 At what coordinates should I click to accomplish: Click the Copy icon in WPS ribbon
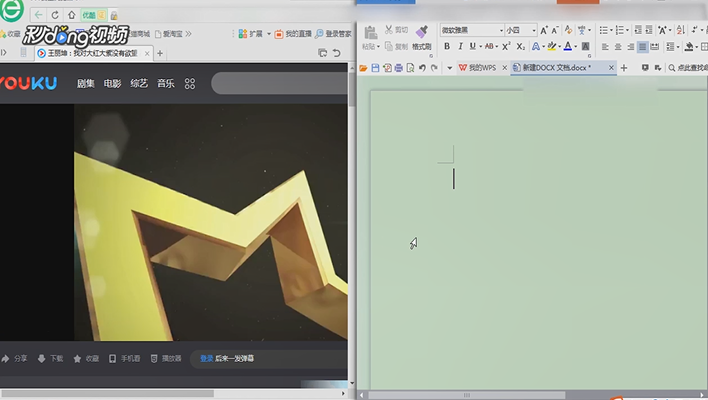tap(389, 46)
